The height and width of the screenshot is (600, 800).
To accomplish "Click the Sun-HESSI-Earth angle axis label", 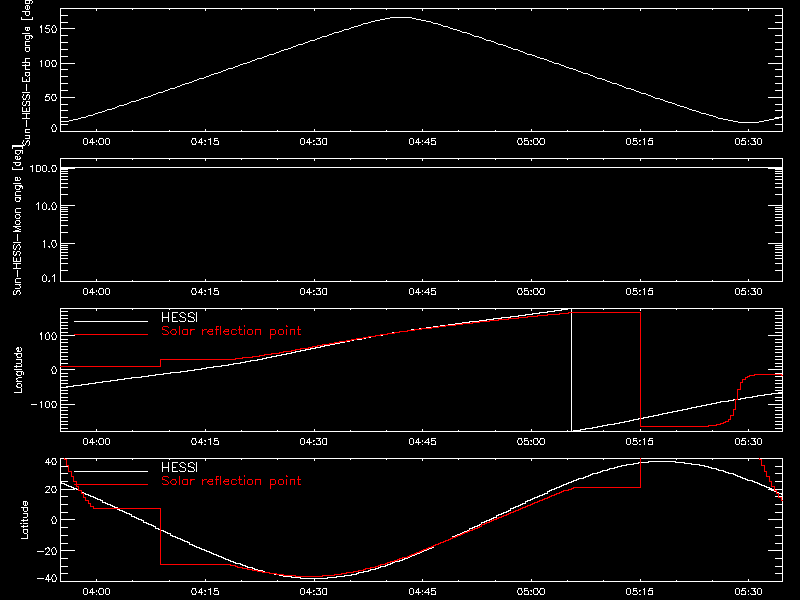I will (27, 72).
